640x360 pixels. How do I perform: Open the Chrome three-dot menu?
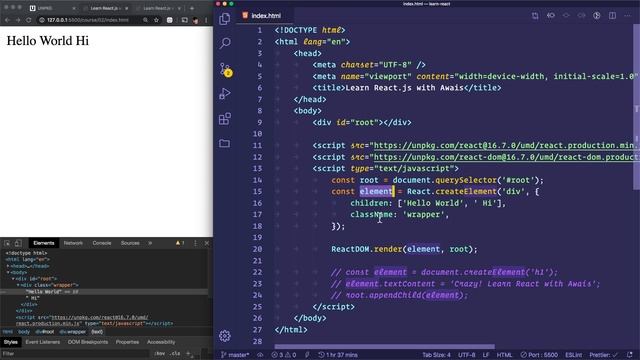pos(206,20)
